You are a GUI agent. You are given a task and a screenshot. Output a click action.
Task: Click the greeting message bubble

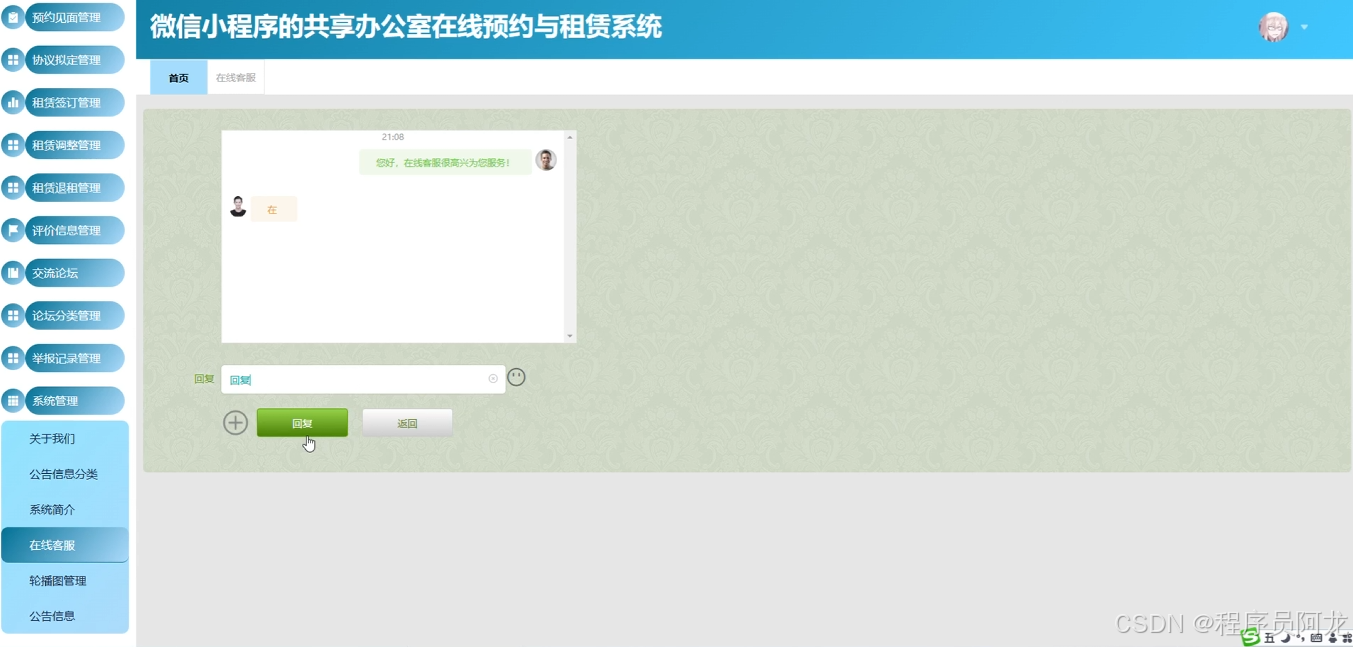443,162
